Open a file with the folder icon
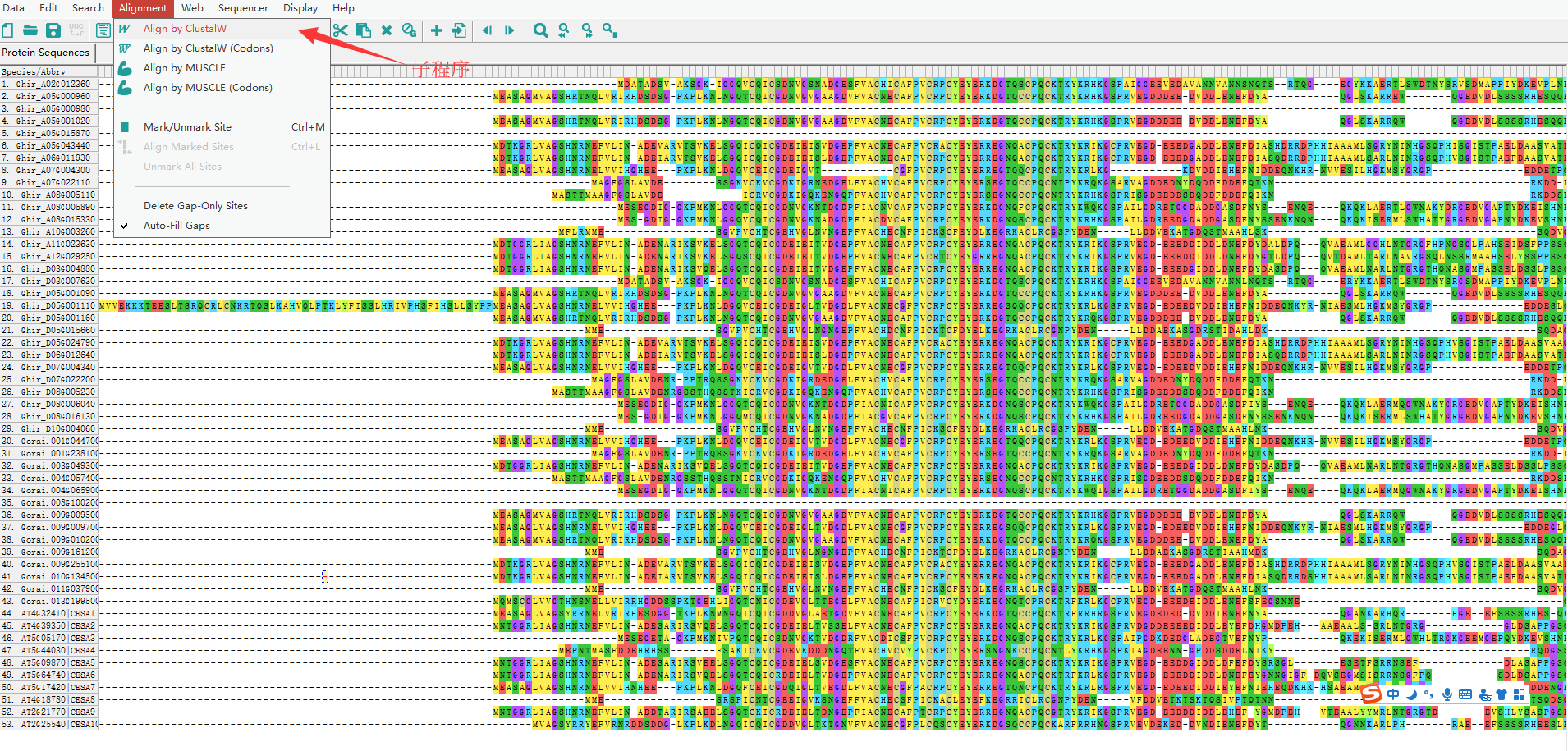 click(30, 30)
